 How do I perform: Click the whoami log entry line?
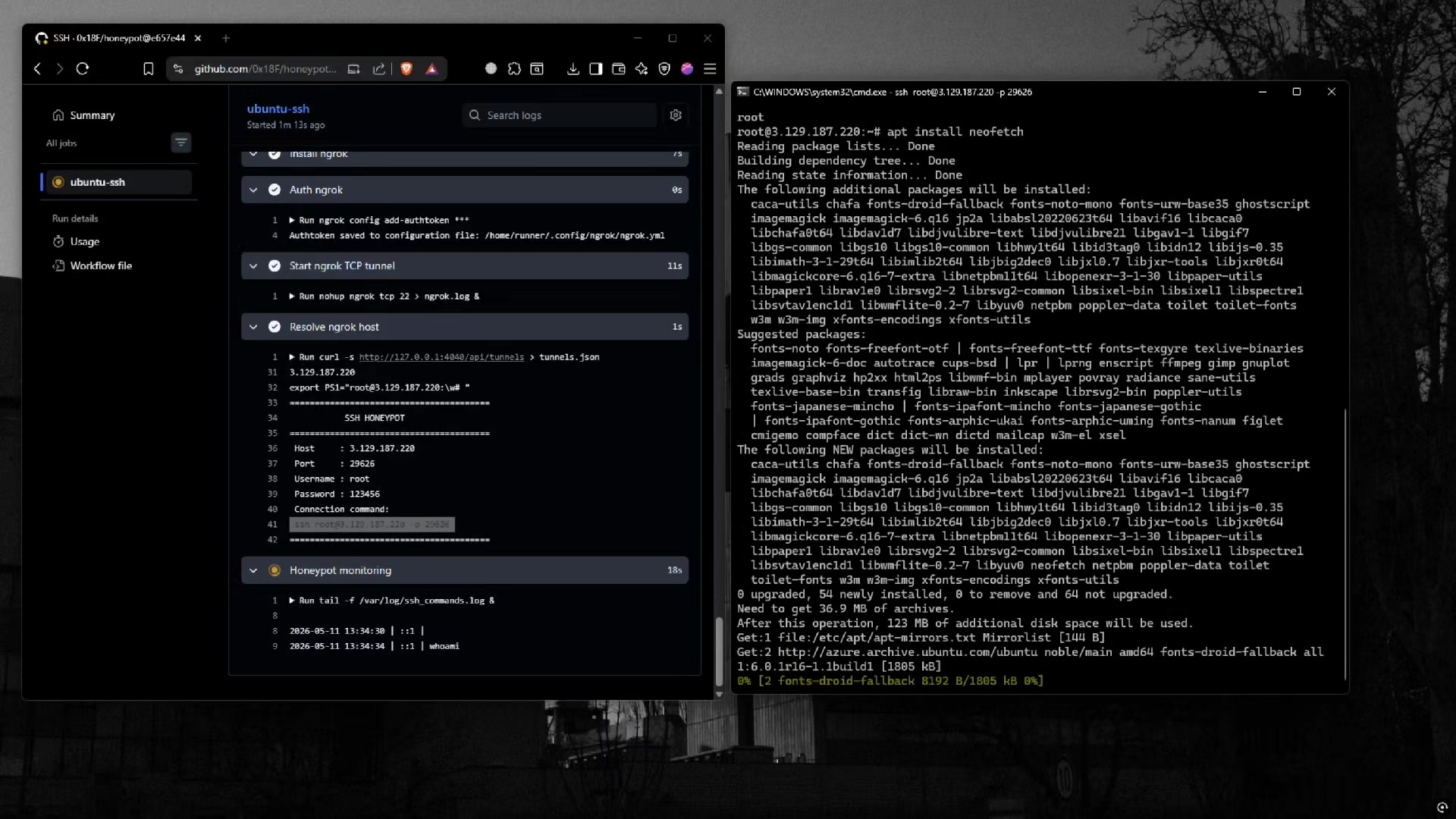375,647
